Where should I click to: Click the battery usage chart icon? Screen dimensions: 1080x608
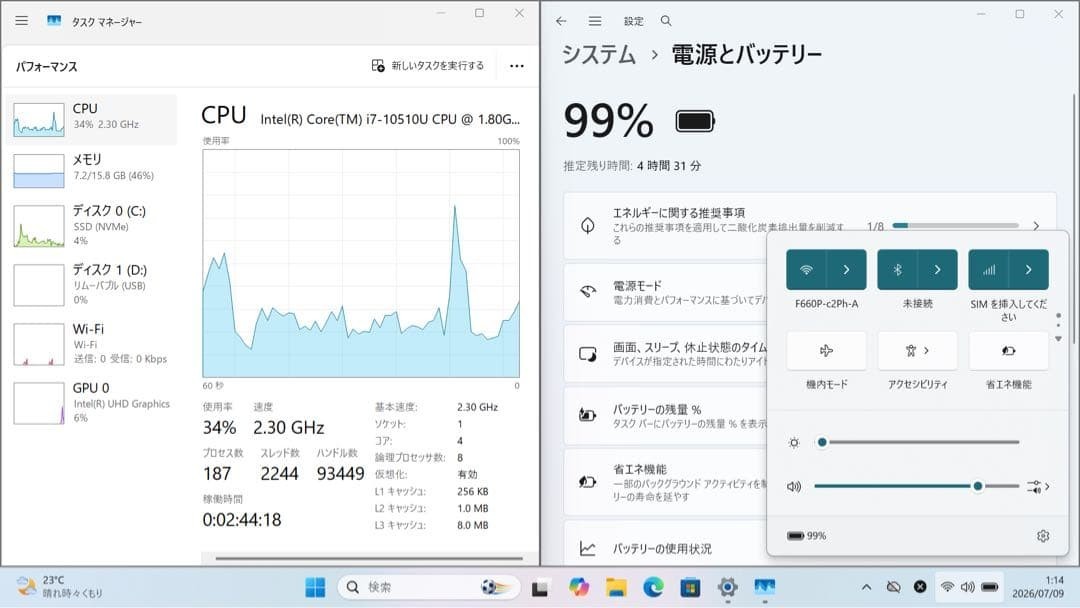[x=588, y=549]
